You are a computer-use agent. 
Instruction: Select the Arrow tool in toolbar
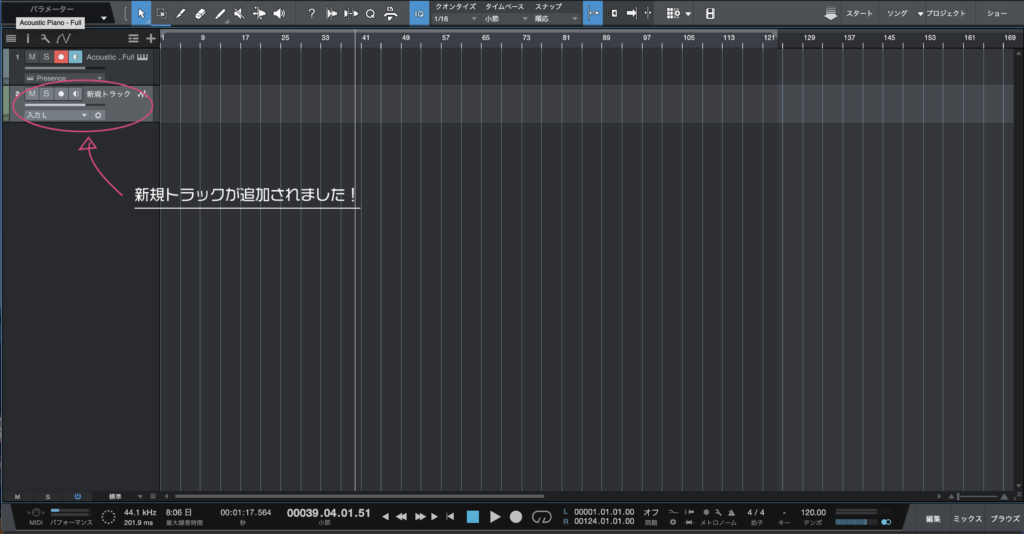pyautogui.click(x=141, y=13)
